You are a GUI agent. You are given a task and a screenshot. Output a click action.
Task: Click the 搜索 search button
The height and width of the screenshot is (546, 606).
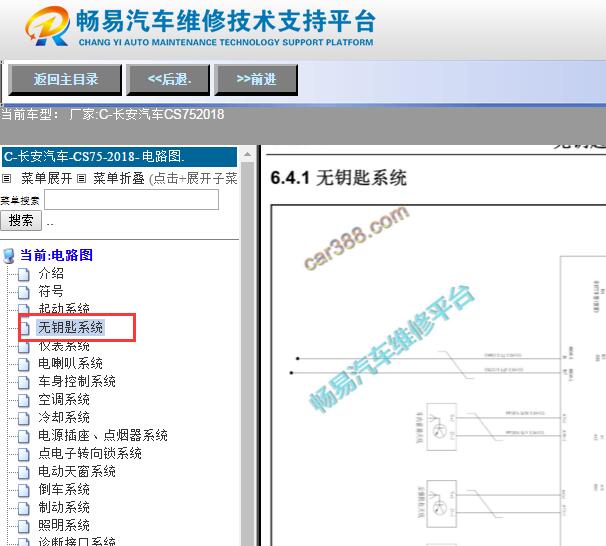[21, 221]
